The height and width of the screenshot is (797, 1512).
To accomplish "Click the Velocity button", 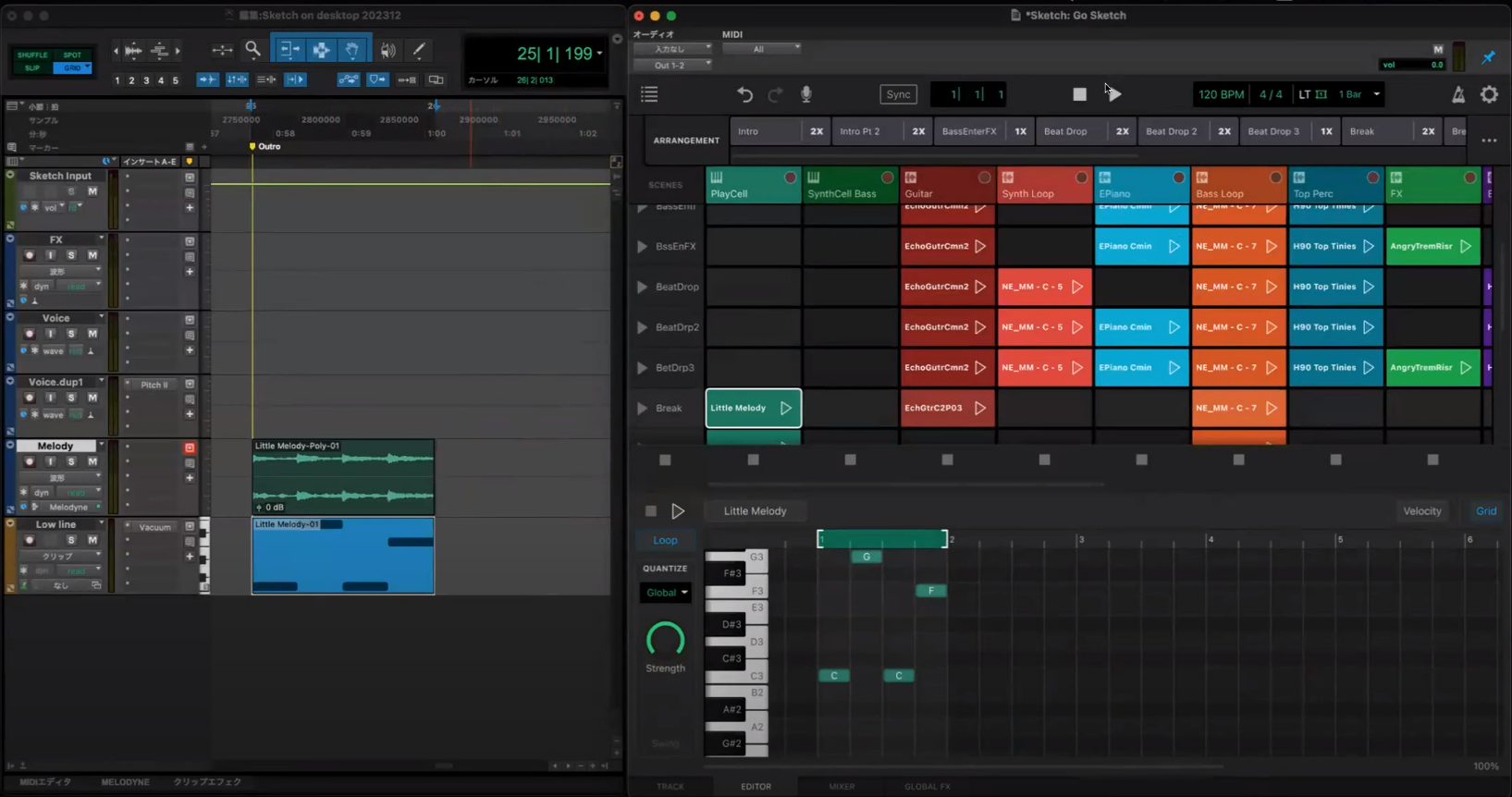I will pyautogui.click(x=1421, y=511).
